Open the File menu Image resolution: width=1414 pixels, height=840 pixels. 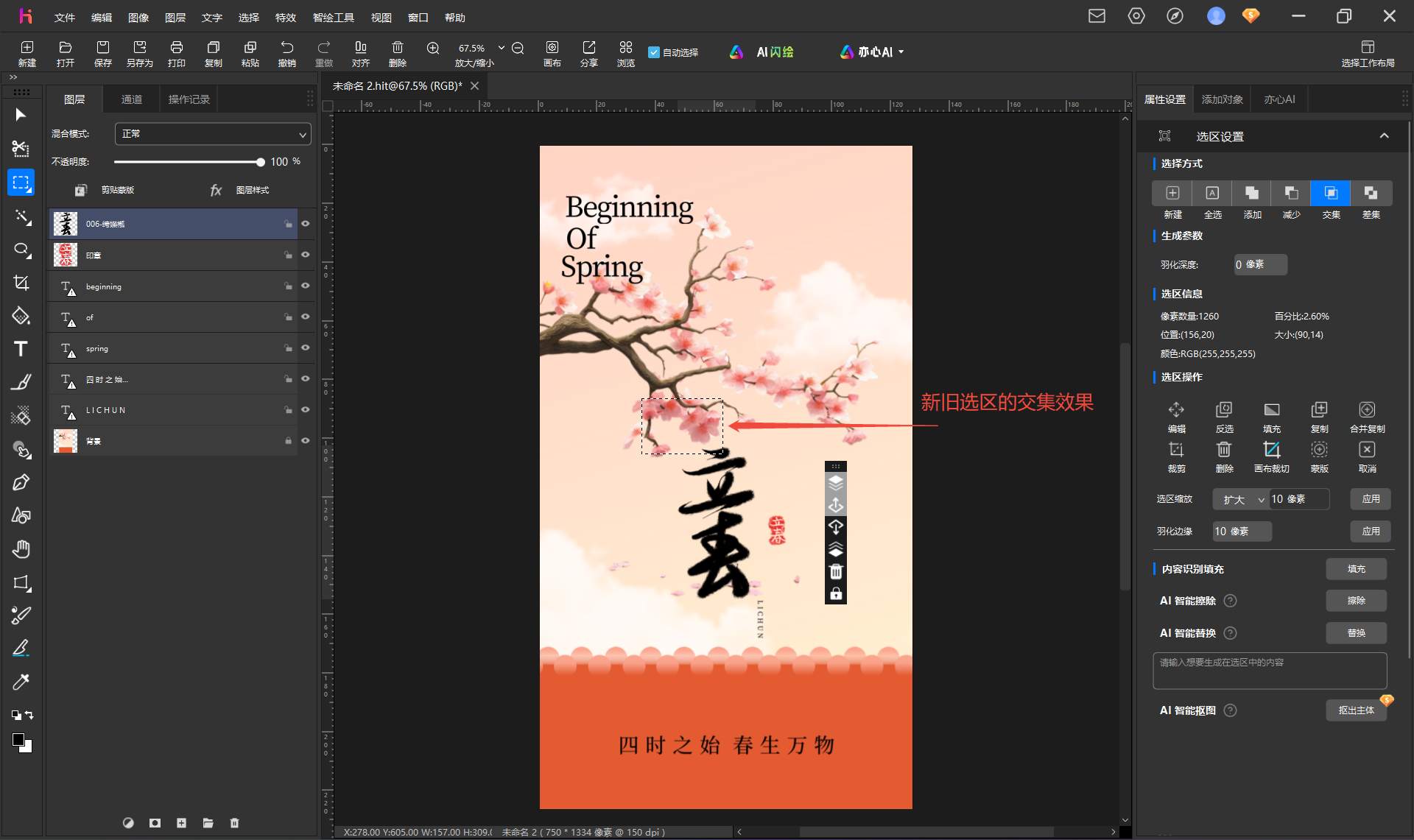pyautogui.click(x=65, y=17)
